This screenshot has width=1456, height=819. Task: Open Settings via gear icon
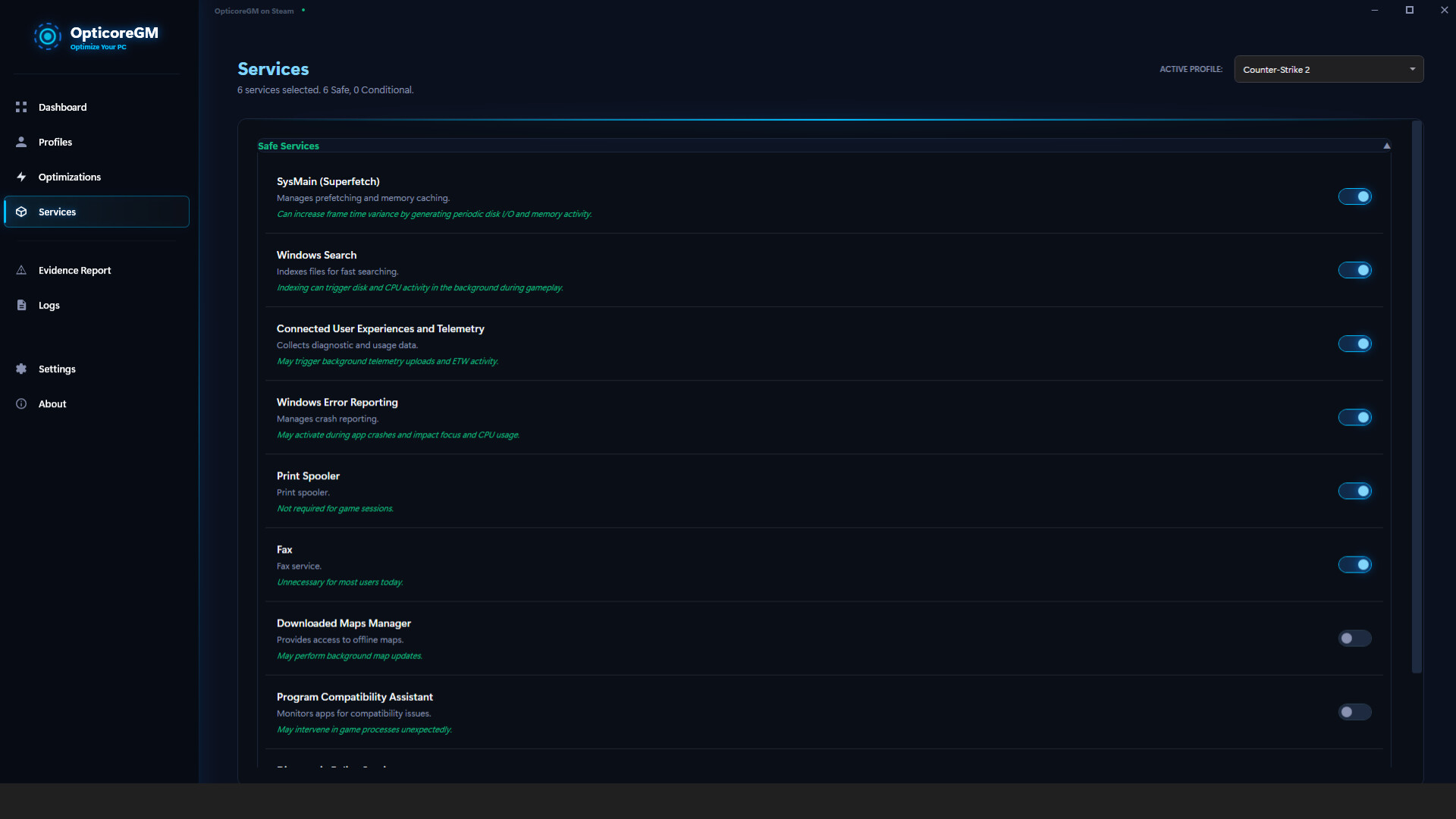[22, 369]
